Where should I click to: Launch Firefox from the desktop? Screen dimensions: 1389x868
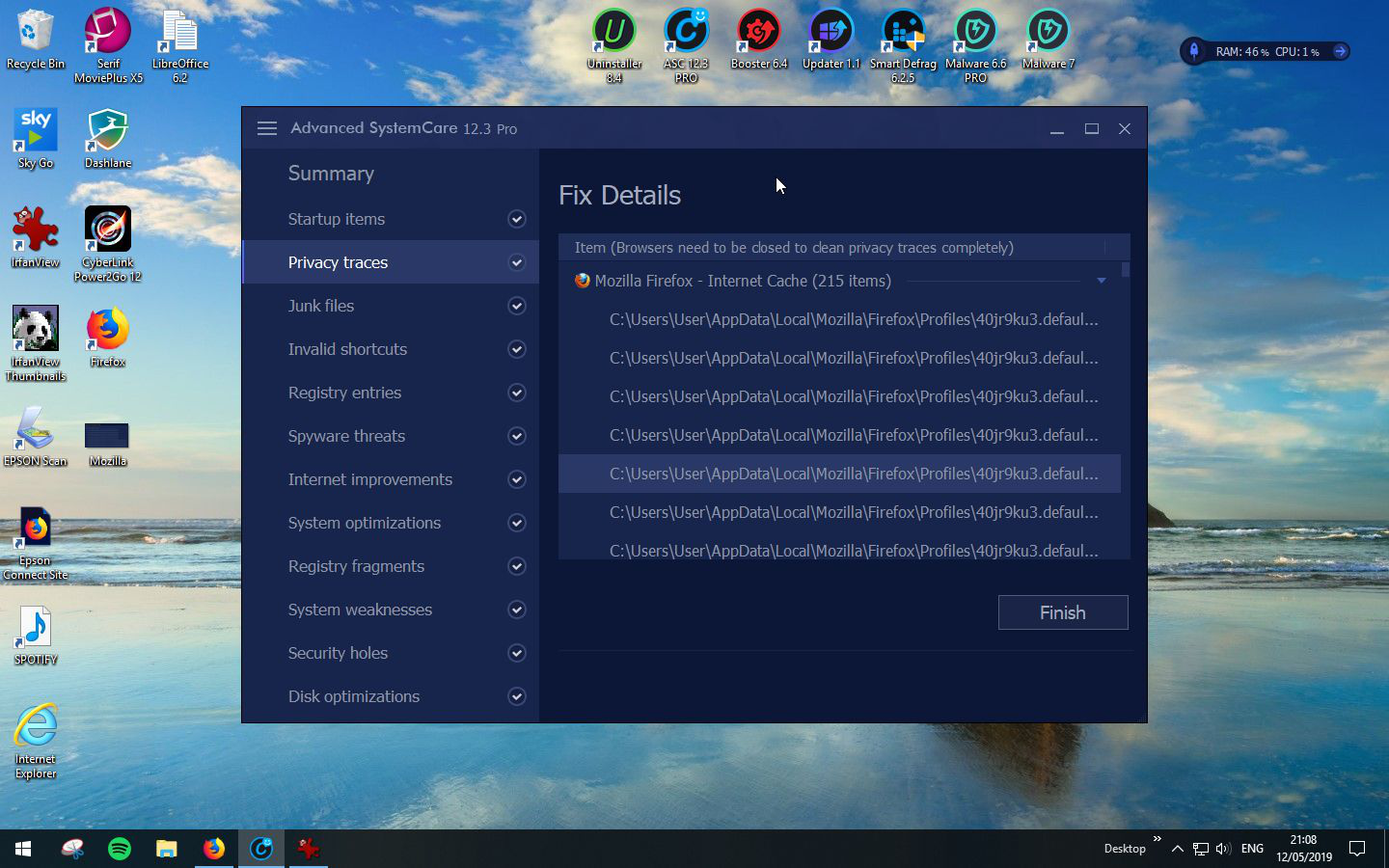108,338
